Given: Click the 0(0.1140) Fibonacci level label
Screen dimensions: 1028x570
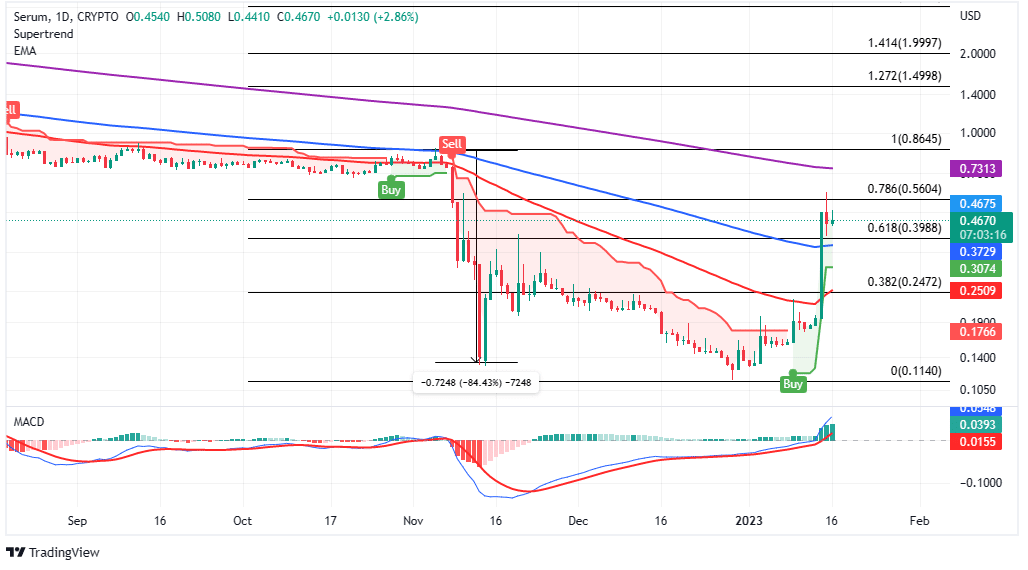Looking at the screenshot, I should [x=916, y=371].
